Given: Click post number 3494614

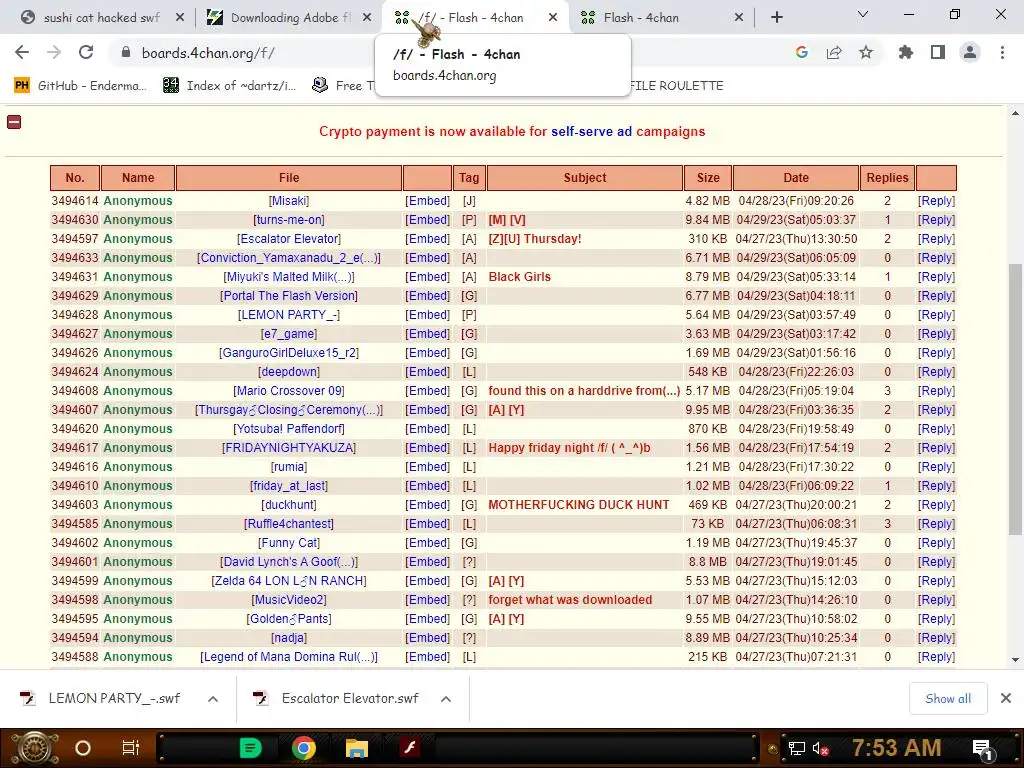Looking at the screenshot, I should click(x=75, y=201).
